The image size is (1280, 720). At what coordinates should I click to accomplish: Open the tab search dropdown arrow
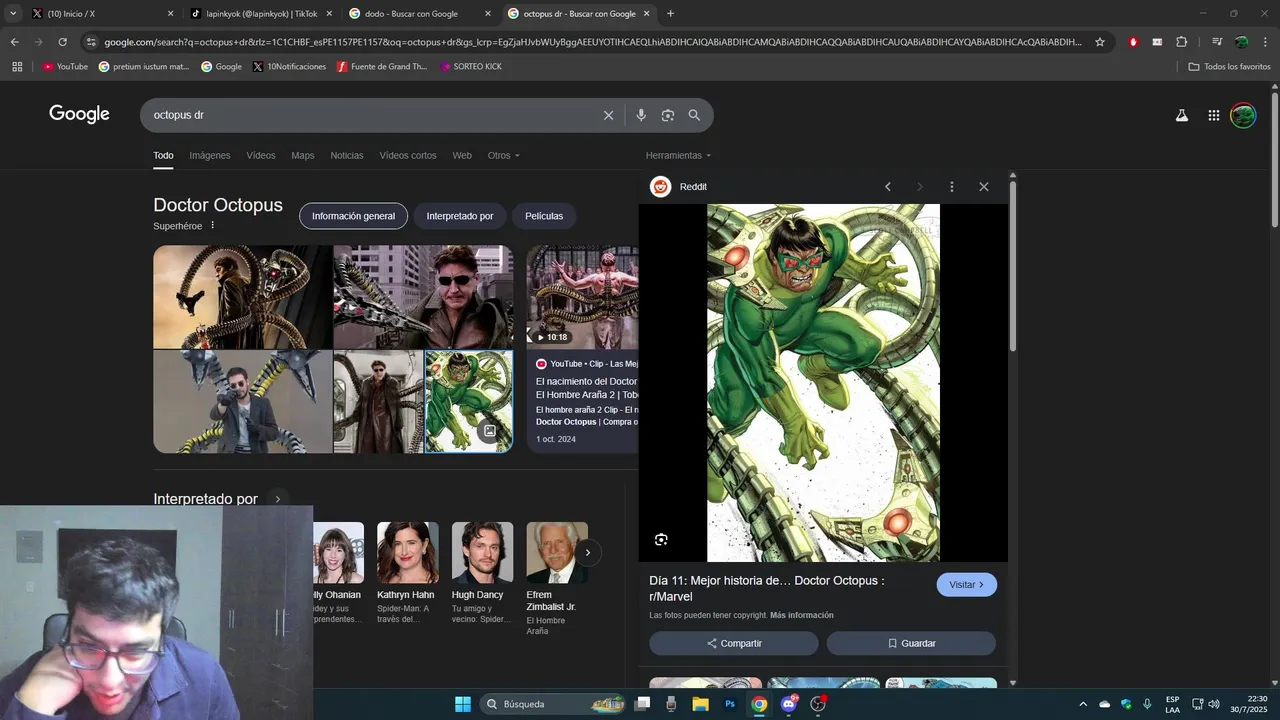13,14
